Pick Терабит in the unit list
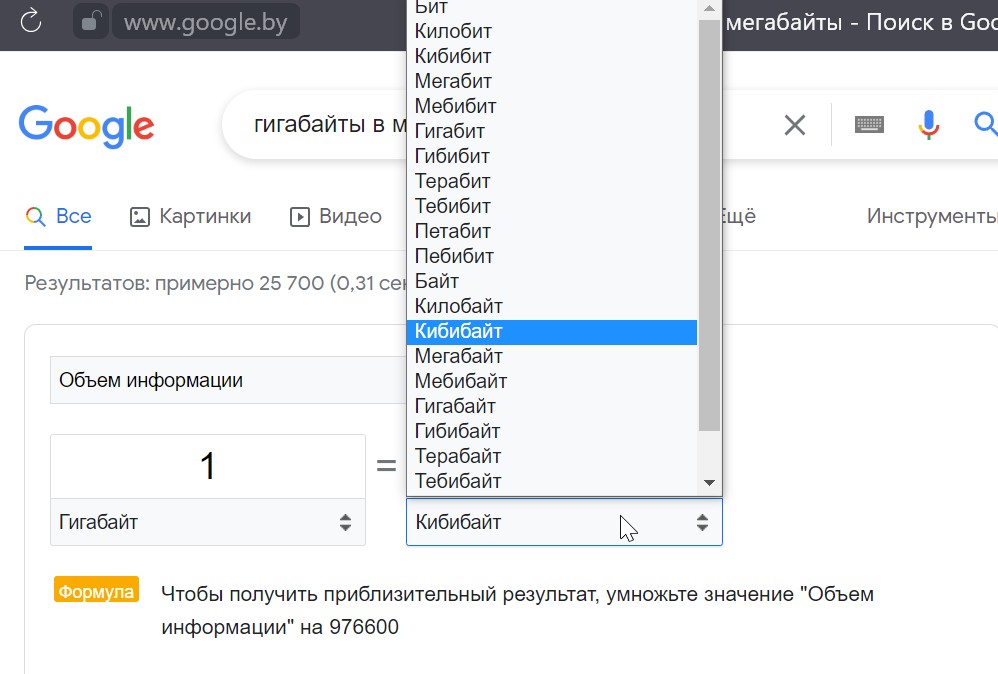Screen dimensions: 998x674 [x=452, y=181]
